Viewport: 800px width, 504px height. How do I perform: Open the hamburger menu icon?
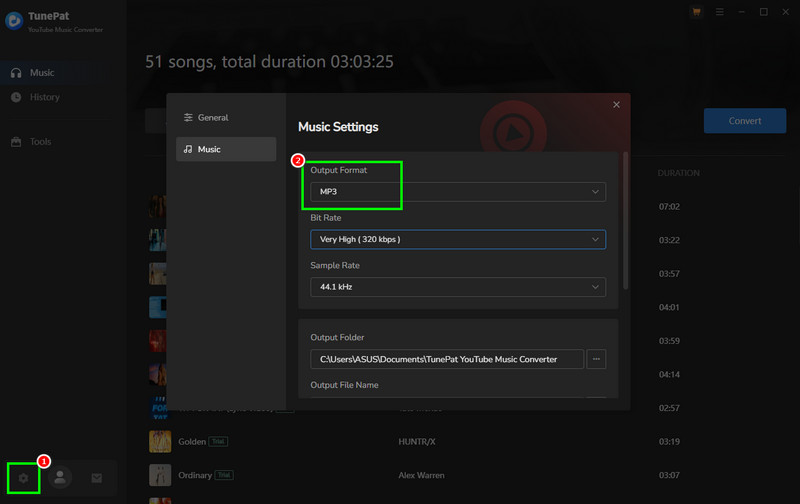click(x=719, y=12)
